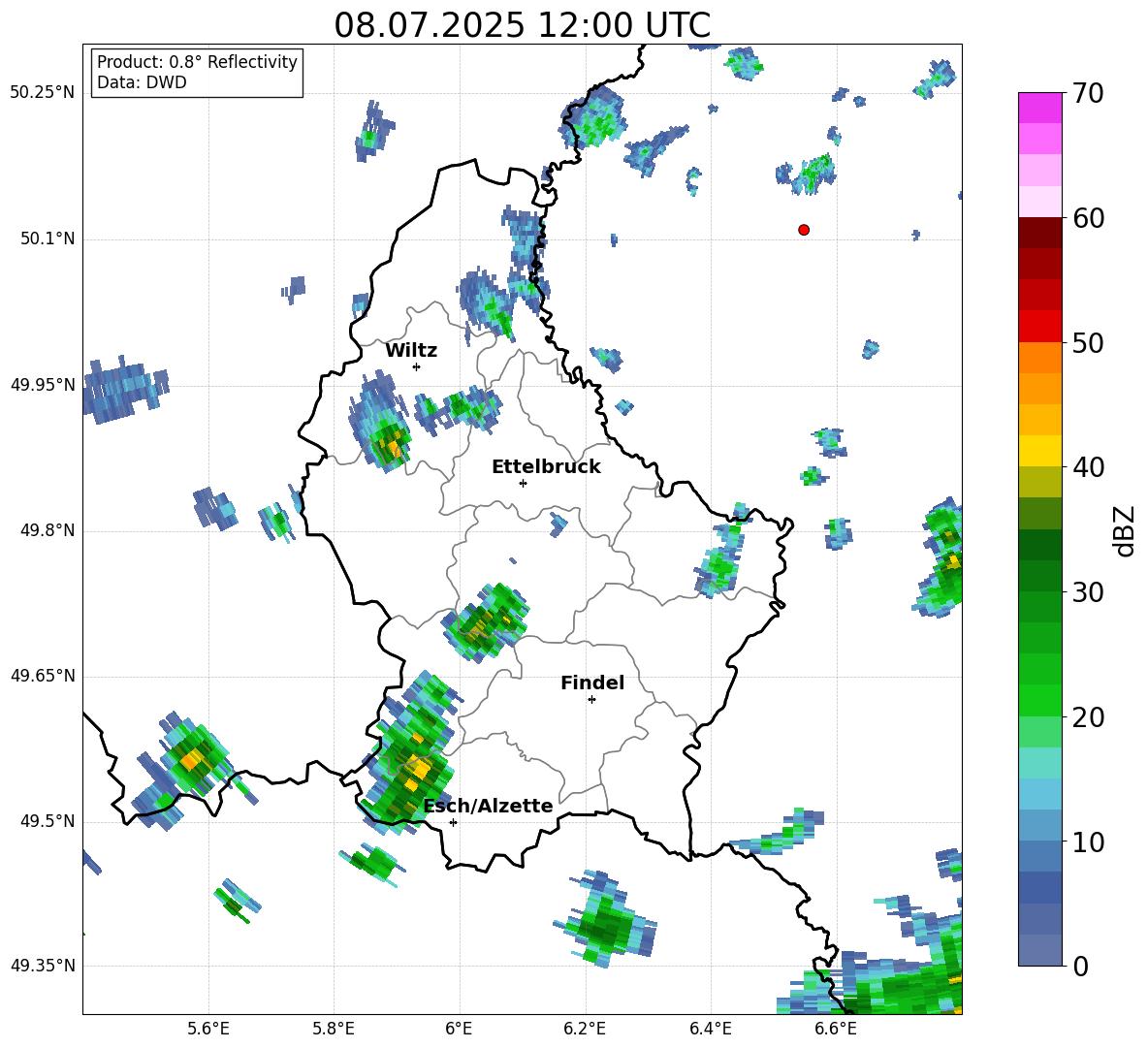Image resolution: width=1148 pixels, height=1048 pixels.
Task: Click the 49.65°N latitude tick label
Action: (43, 676)
